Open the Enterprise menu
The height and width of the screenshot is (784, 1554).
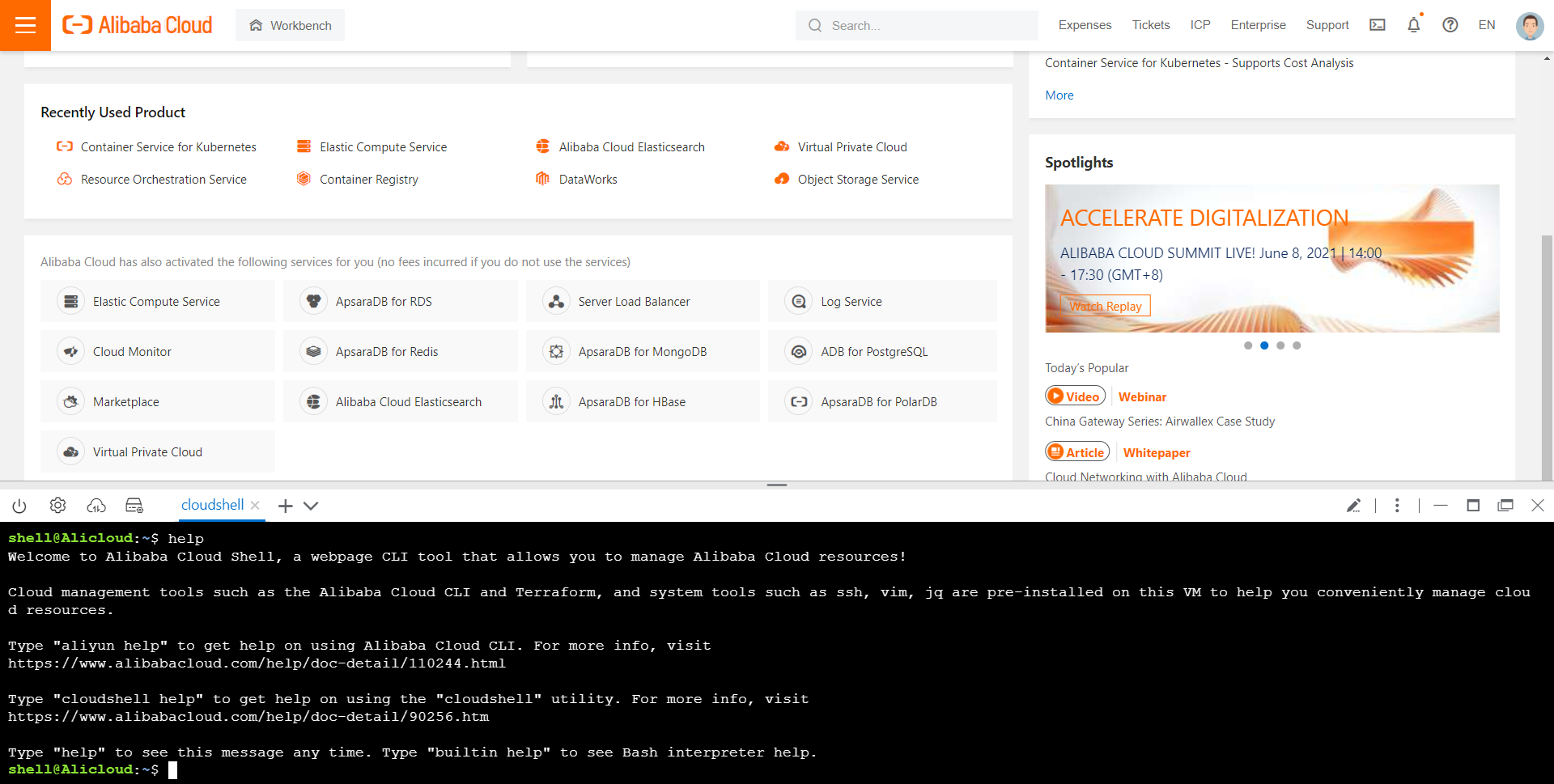(x=1258, y=25)
